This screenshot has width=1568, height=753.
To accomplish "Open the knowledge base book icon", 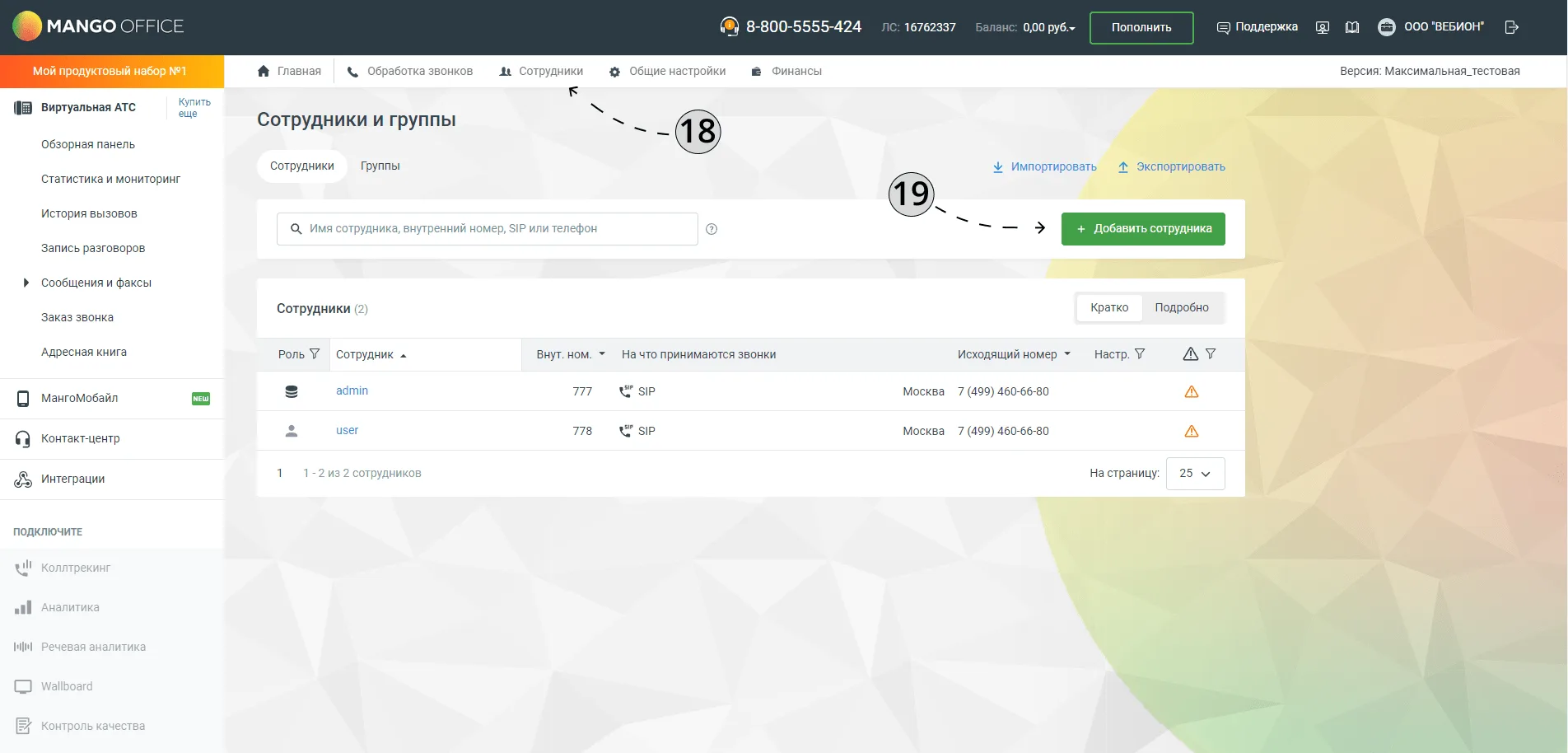I will click(x=1352, y=27).
